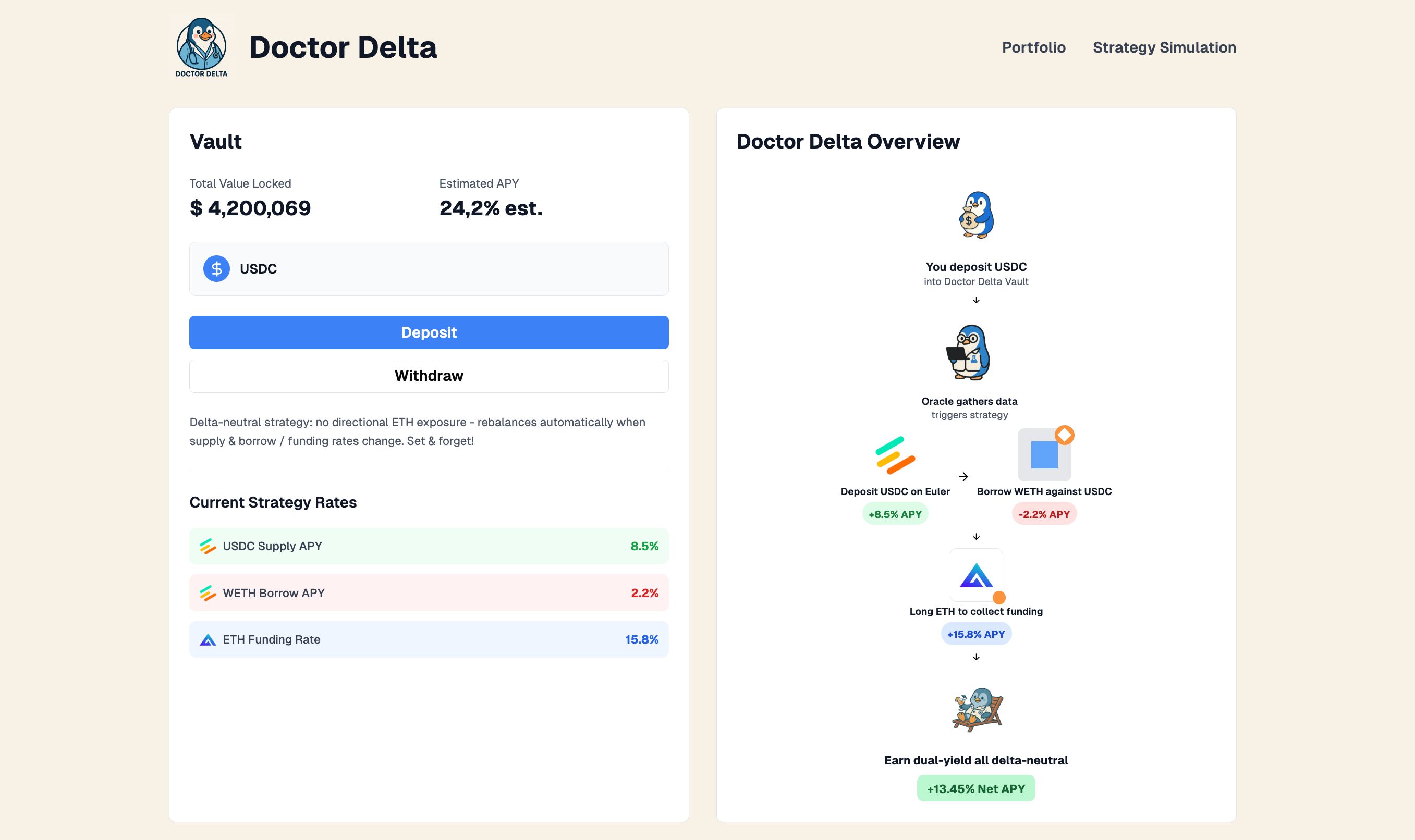Click the Total Value Locked label

coord(240,183)
